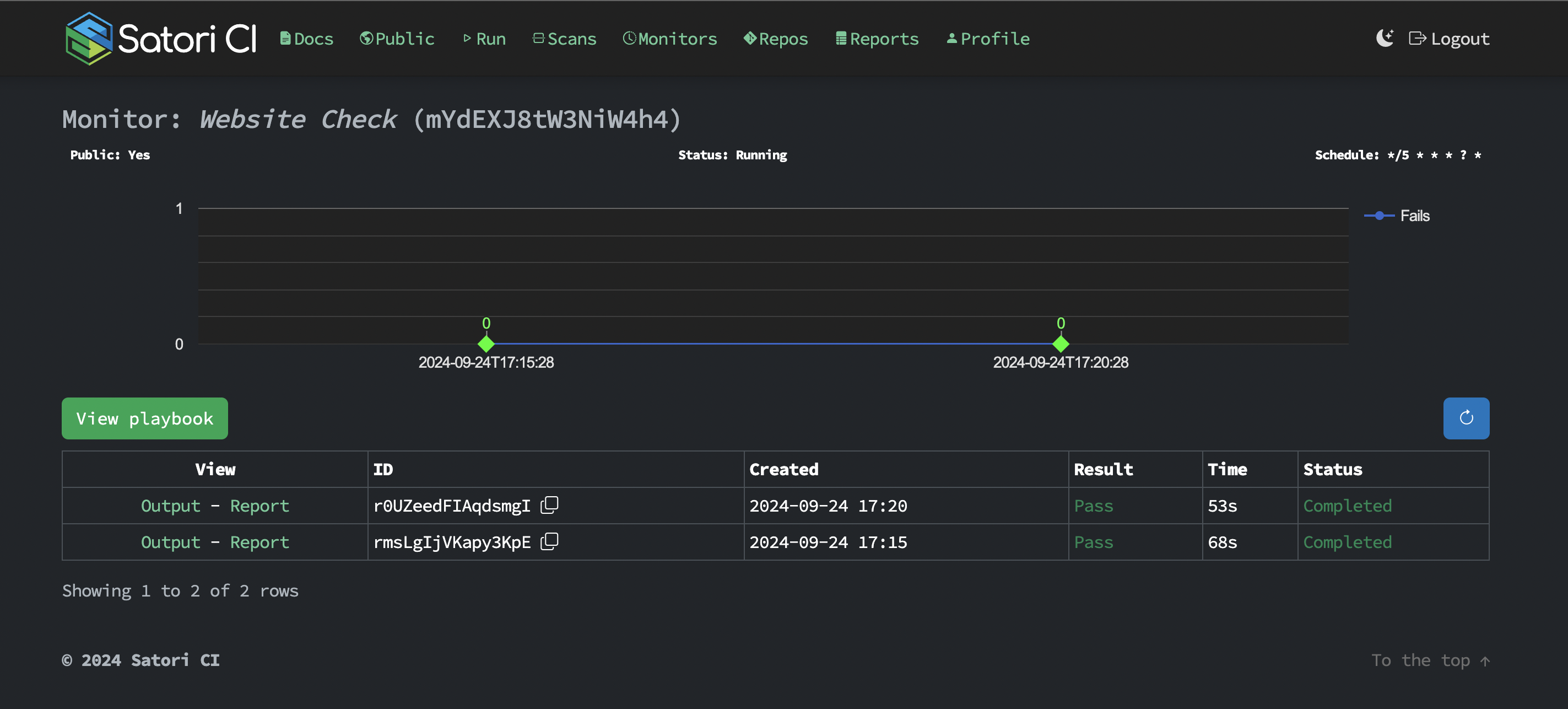Copy the ID r0UZeedFIAqdsmgI
Image resolution: width=1568 pixels, height=709 pixels.
[x=549, y=505]
